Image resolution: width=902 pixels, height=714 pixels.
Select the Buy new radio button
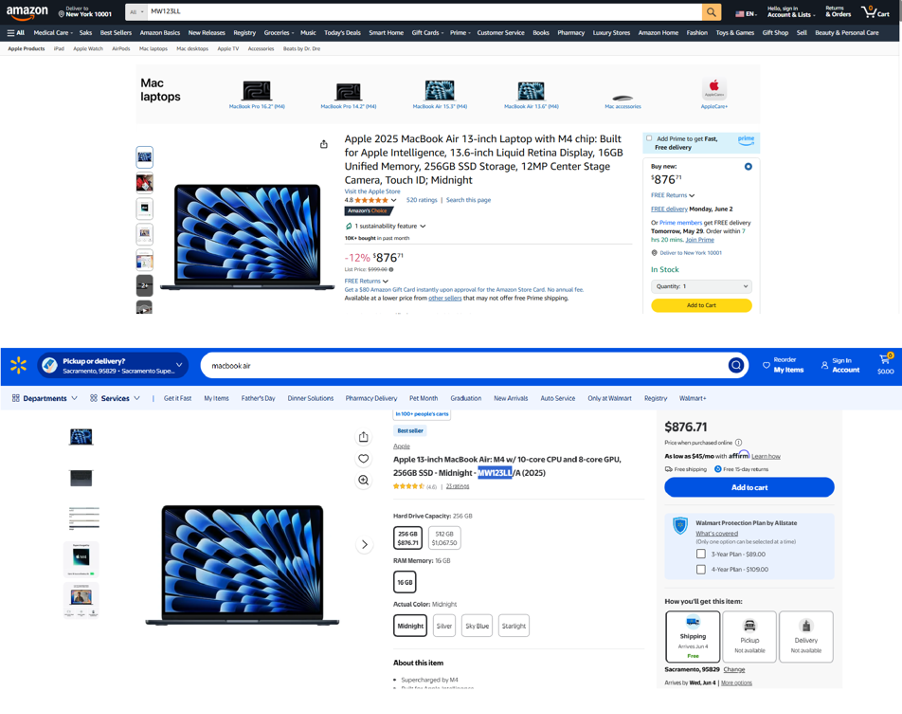click(x=748, y=167)
